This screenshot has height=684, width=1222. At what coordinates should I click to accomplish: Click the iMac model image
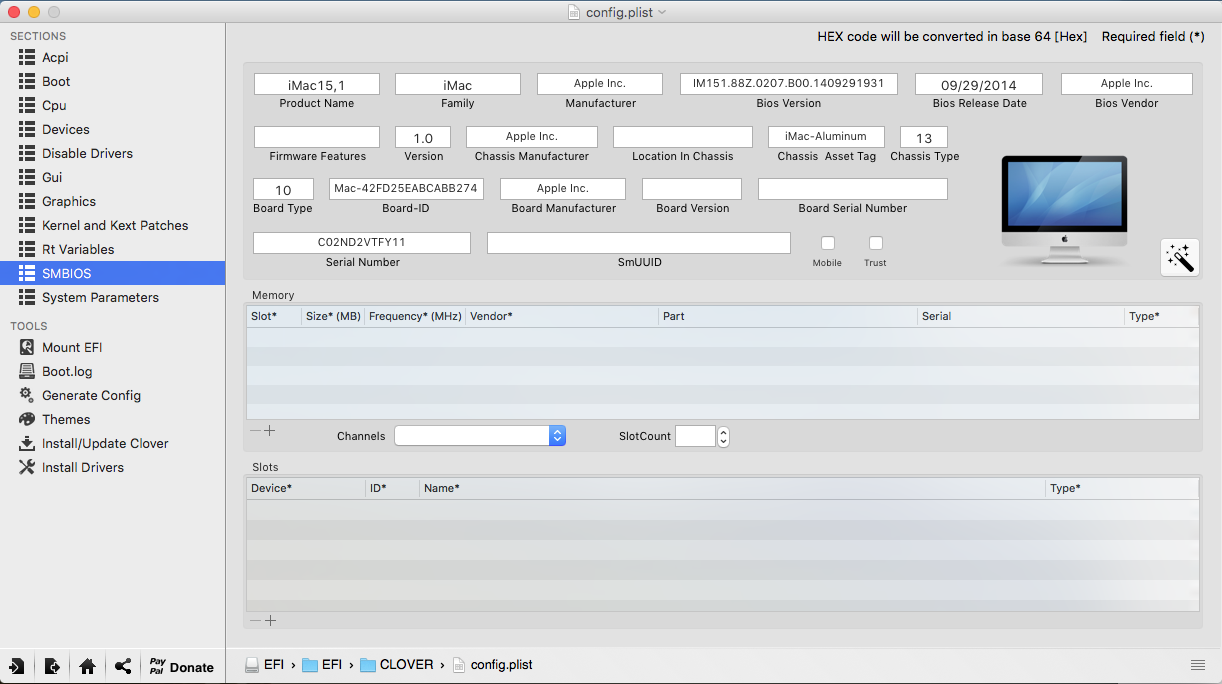[x=1065, y=211]
